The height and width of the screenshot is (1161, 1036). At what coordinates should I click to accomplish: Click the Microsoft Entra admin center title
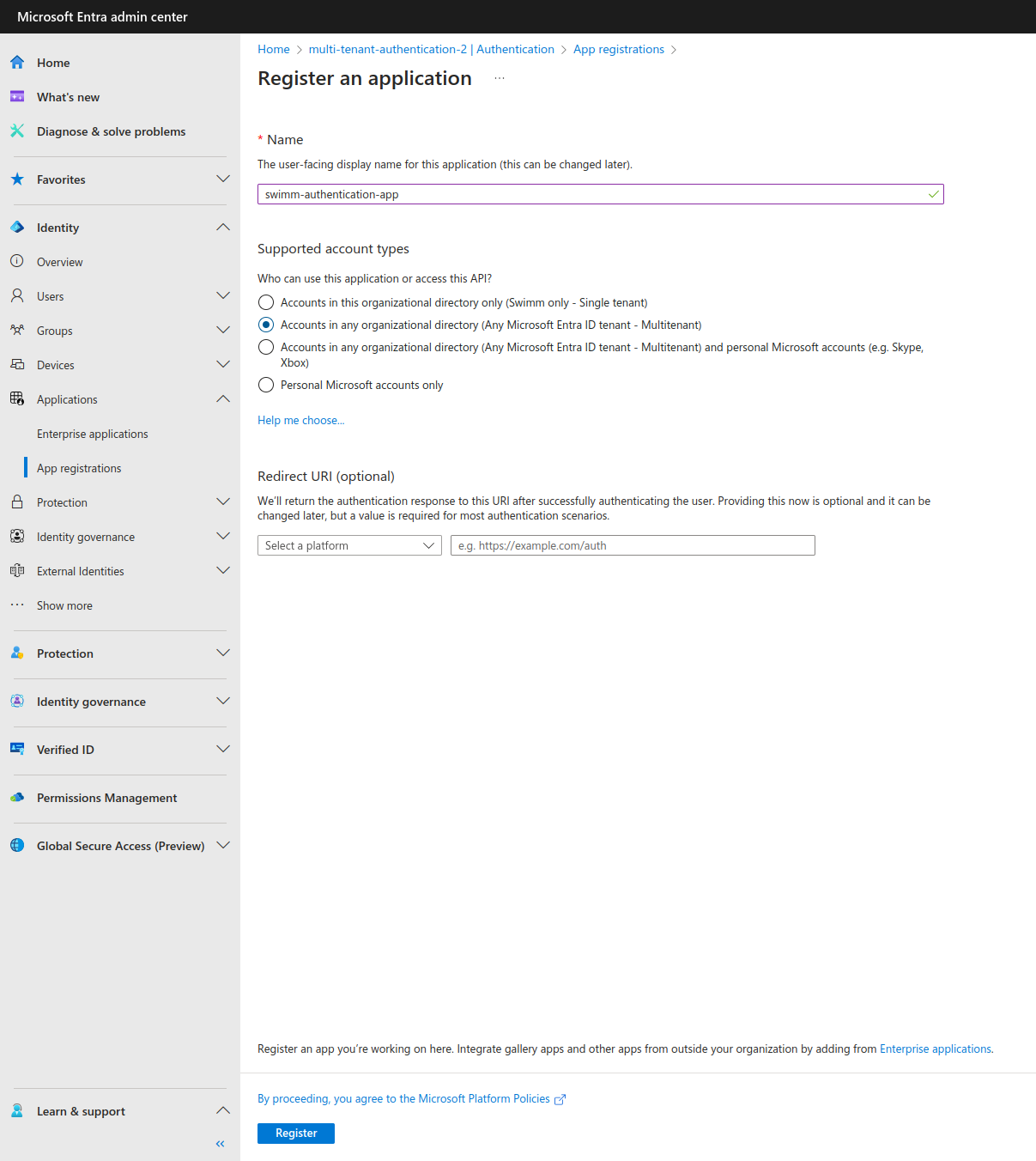tap(102, 16)
